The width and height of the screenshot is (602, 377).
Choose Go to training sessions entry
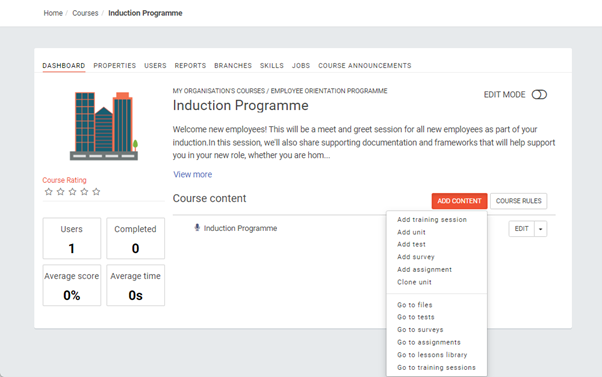point(437,367)
